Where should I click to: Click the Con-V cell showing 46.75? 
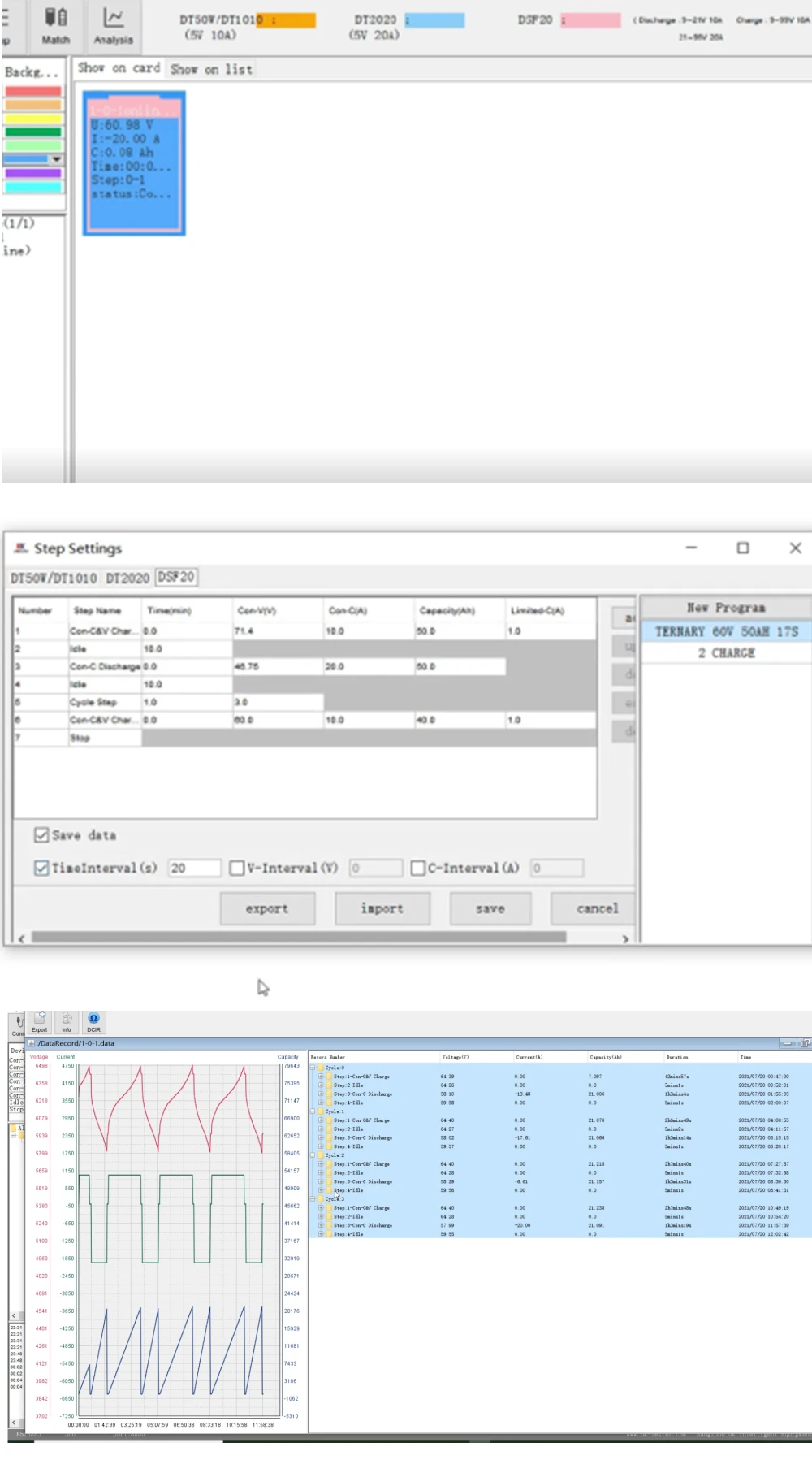coord(279,666)
